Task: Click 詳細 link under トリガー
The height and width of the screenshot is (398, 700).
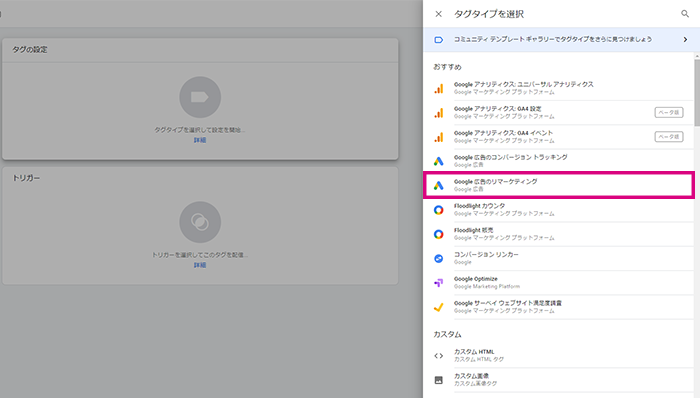Action: [200, 265]
